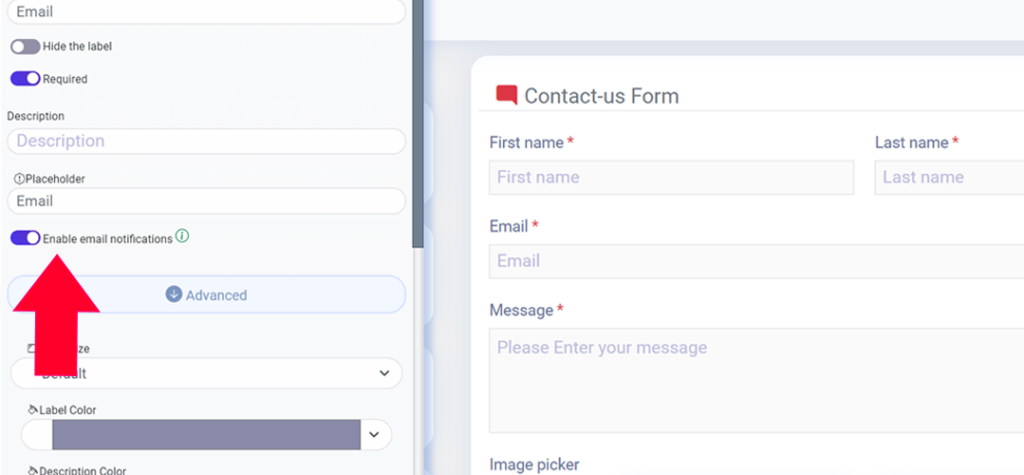Click the Label Color gray swatch
The height and width of the screenshot is (475, 1024).
206,434
